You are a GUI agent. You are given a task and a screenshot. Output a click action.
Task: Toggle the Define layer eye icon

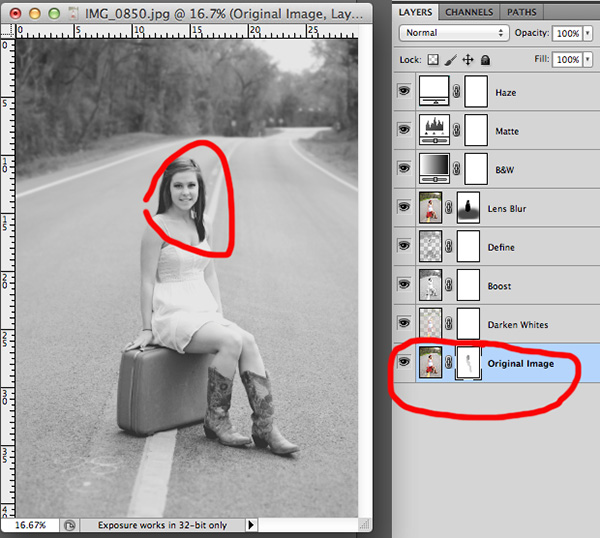[x=404, y=245]
